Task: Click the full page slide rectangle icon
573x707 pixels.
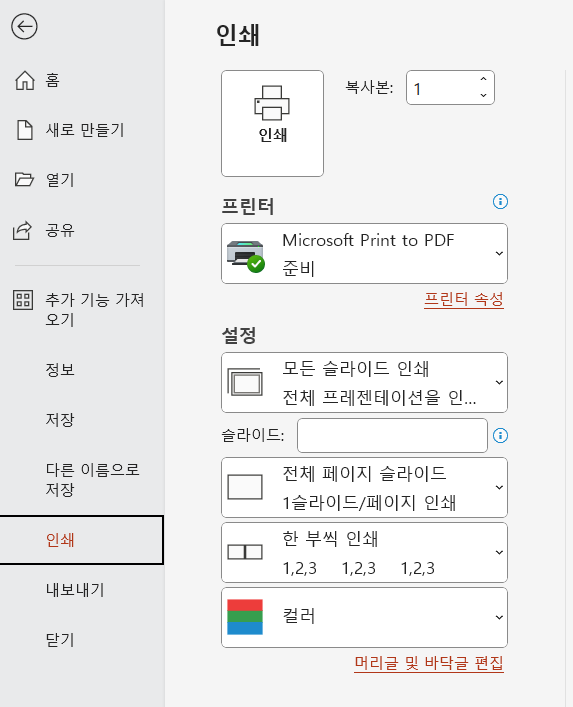Action: coord(245,487)
